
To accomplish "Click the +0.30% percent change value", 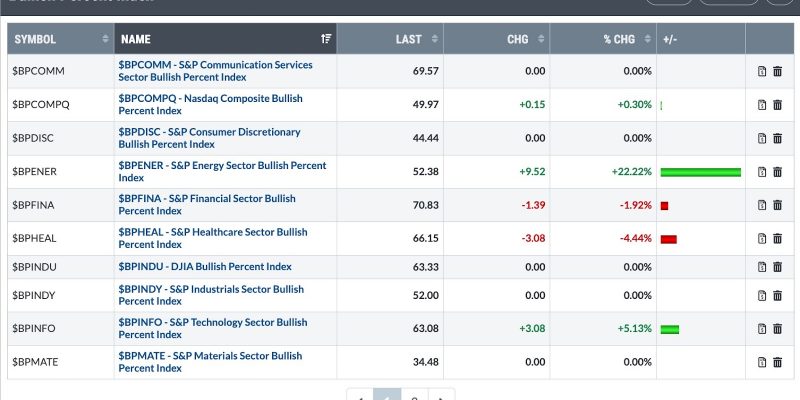I will 635,105.
